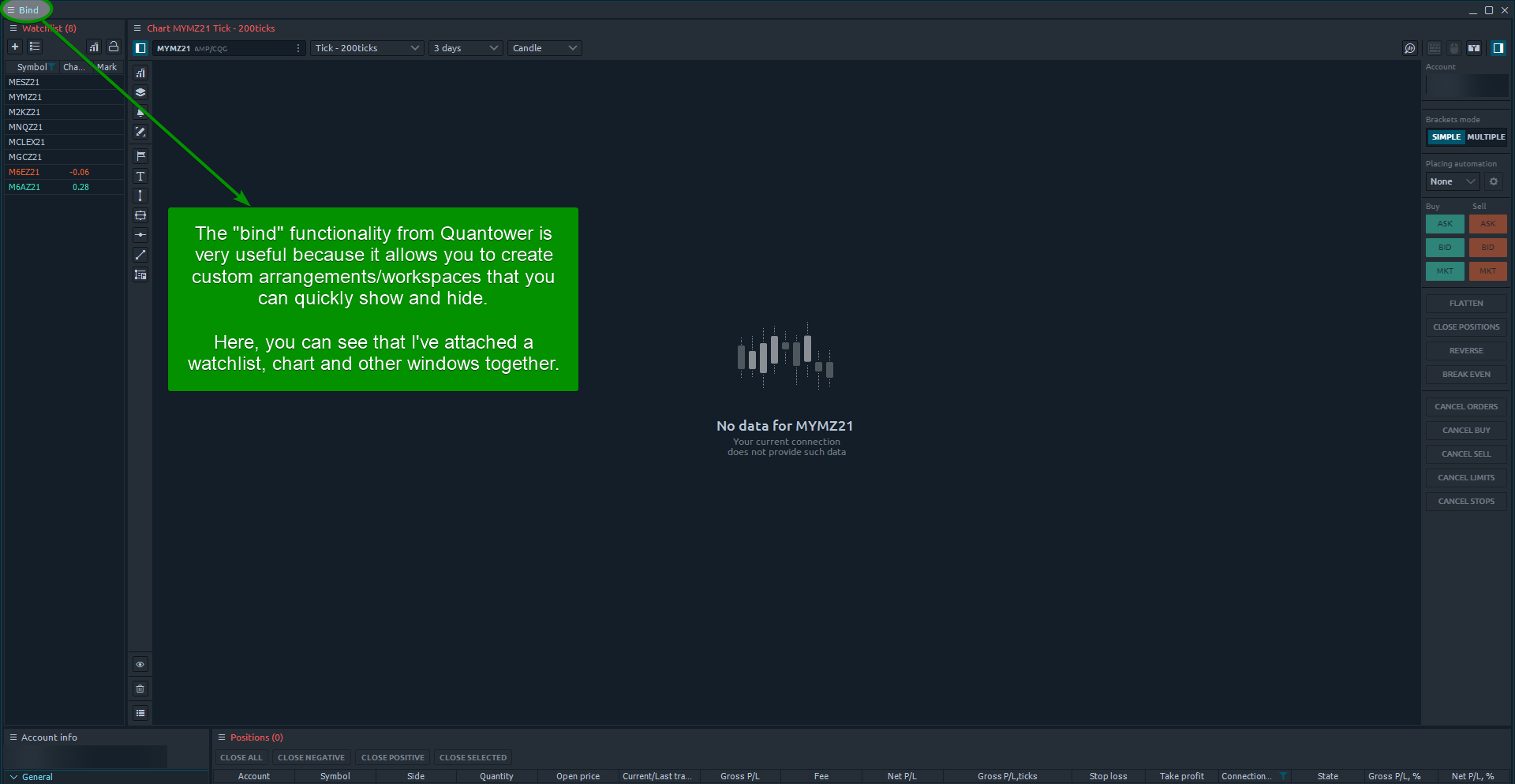Open the Placing automation None dropdown
This screenshot has height=784, width=1515.
coord(1453,181)
